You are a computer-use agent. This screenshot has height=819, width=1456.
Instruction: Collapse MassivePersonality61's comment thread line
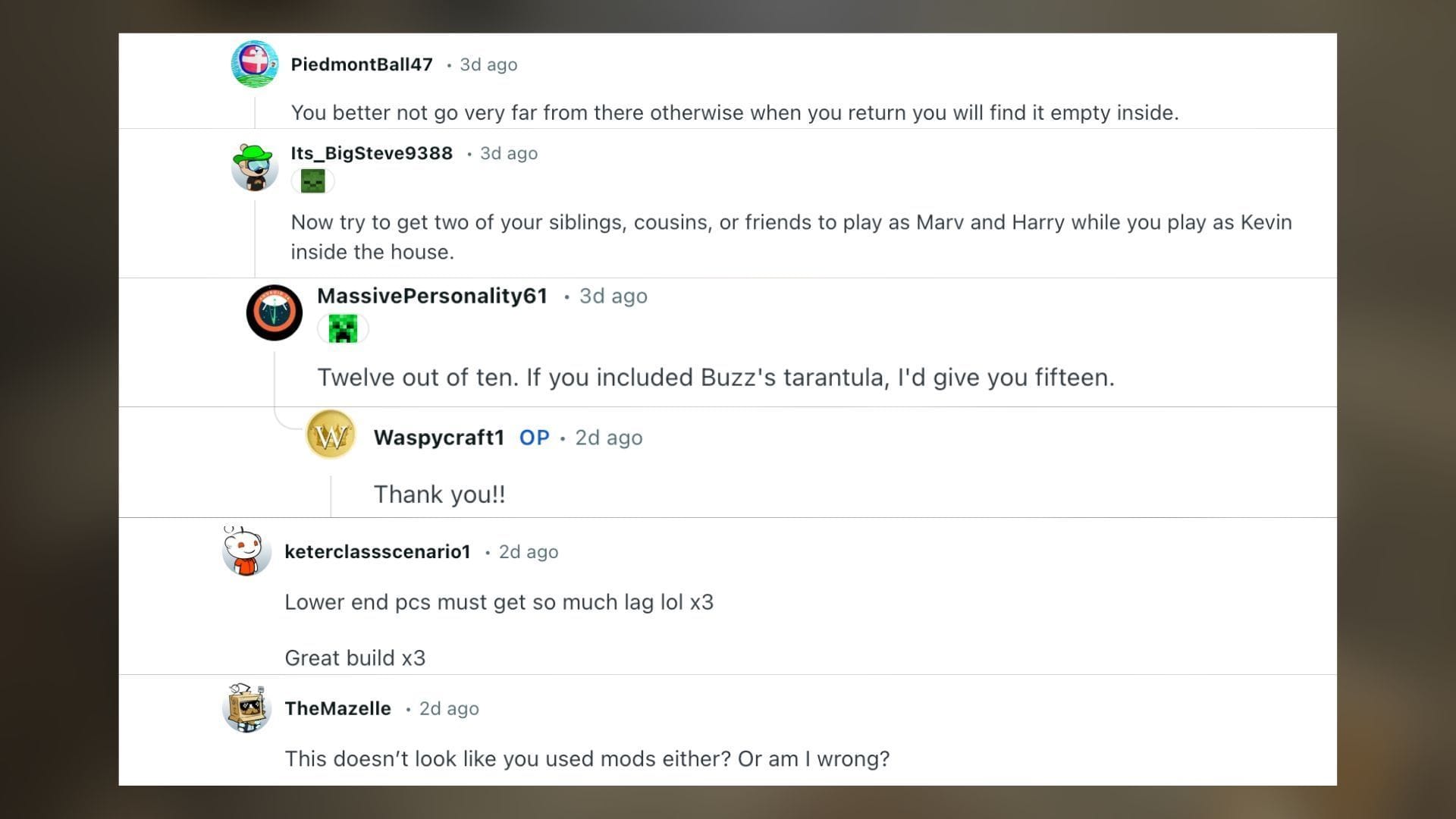click(x=275, y=379)
